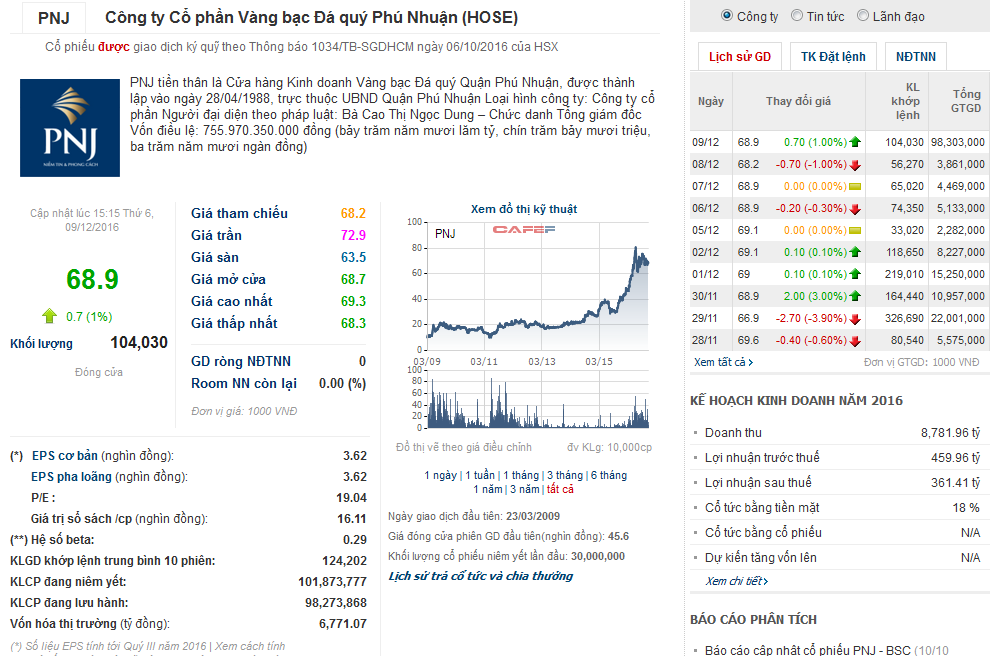This screenshot has width=997, height=656.
Task: Show the full chart range with tất cả
Action: 559,489
